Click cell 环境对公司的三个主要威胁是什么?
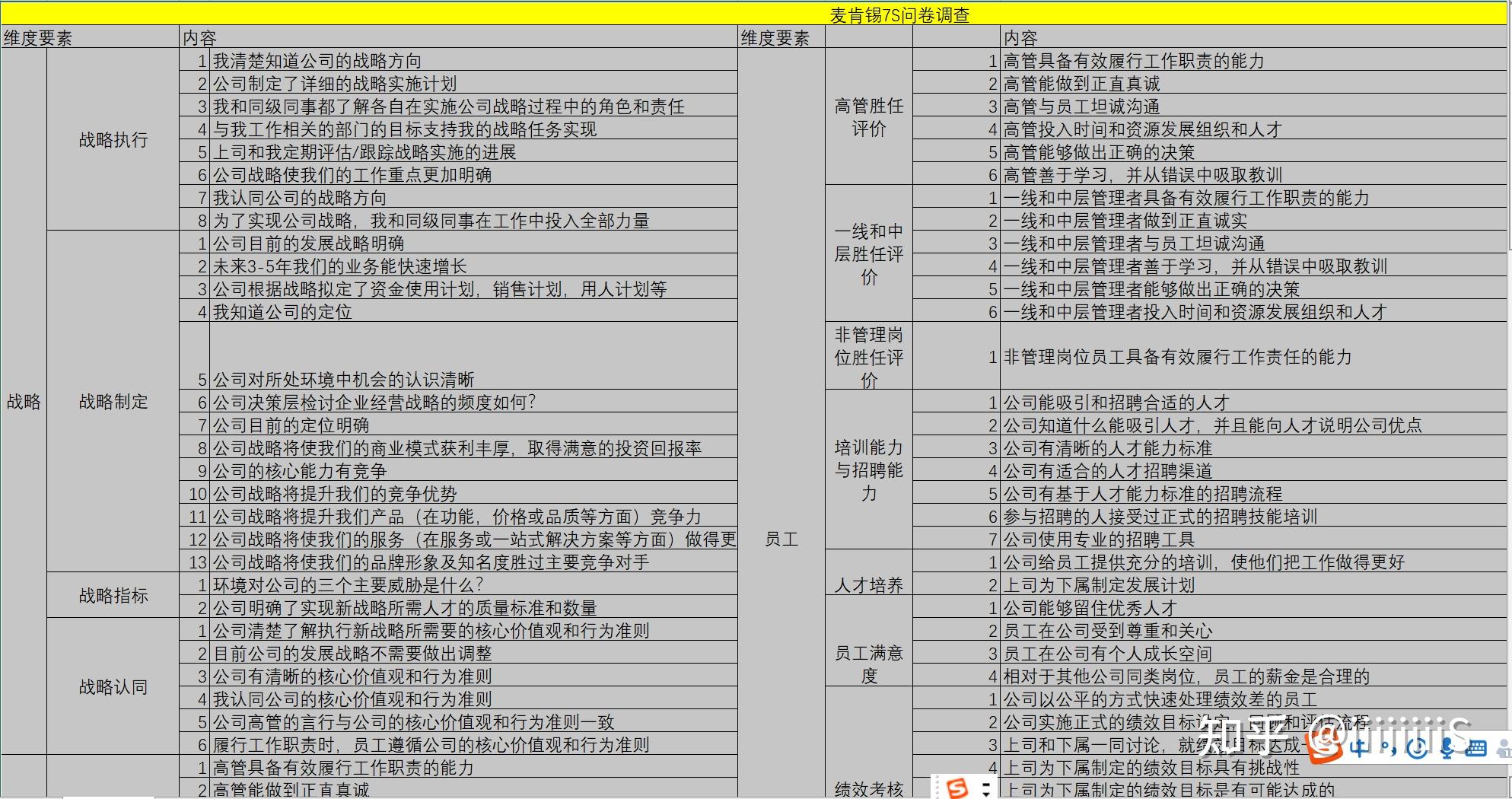This screenshot has height=799, width=1512. pyautogui.click(x=473, y=584)
